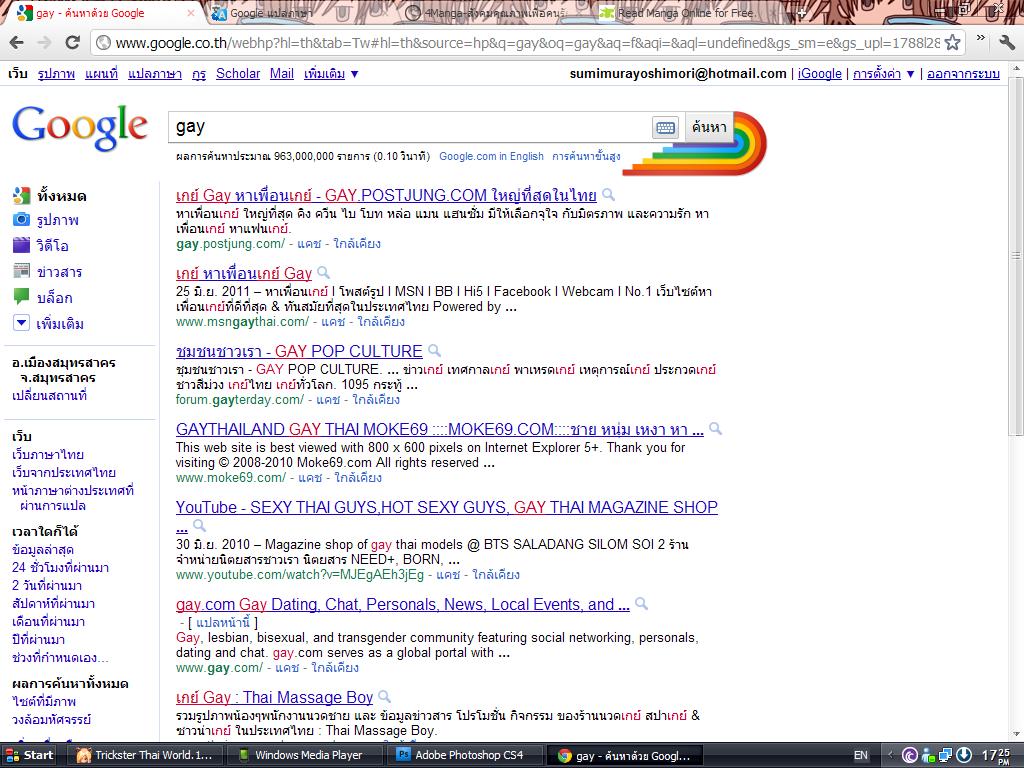
Task: Open การตั้งค่า settings dropdown
Action: coord(884,74)
